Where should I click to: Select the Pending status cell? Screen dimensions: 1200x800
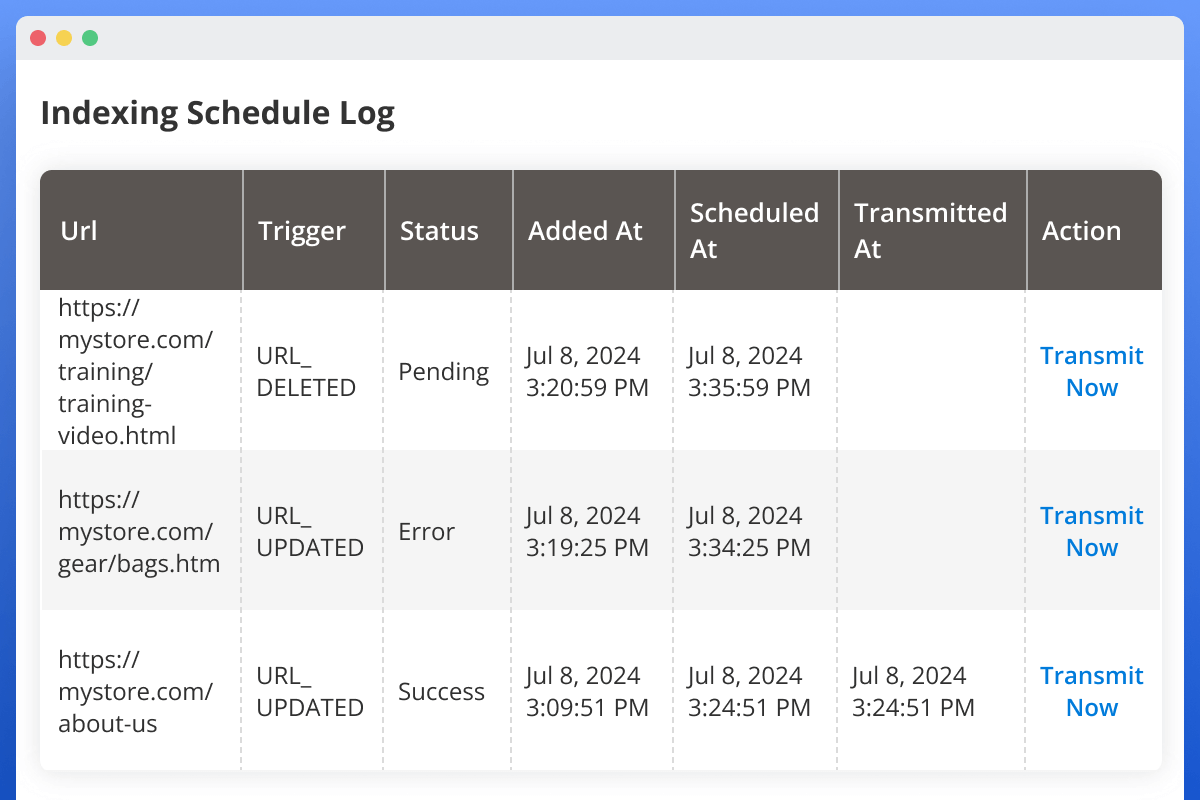[443, 371]
